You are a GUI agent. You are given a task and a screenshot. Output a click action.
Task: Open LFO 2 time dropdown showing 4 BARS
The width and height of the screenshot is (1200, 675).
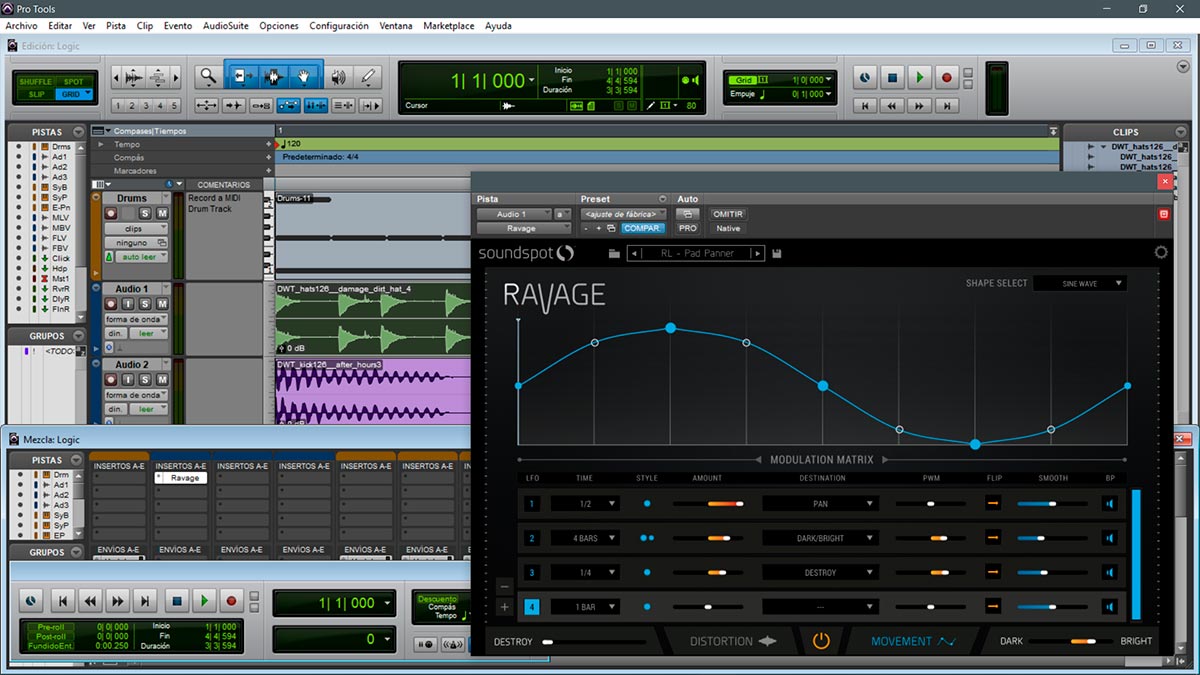tap(585, 538)
